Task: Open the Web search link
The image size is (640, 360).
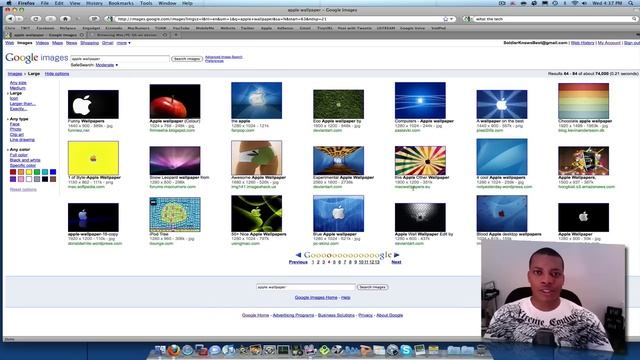Action: 9,43
